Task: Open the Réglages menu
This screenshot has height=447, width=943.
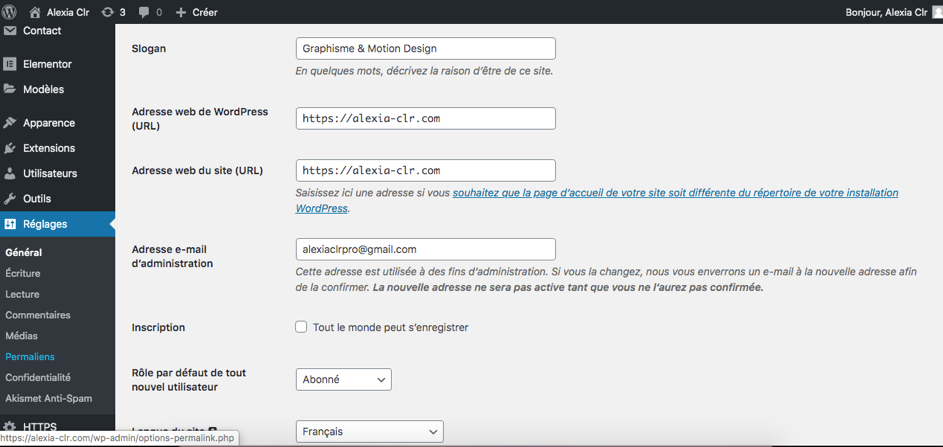Action: pos(57,224)
